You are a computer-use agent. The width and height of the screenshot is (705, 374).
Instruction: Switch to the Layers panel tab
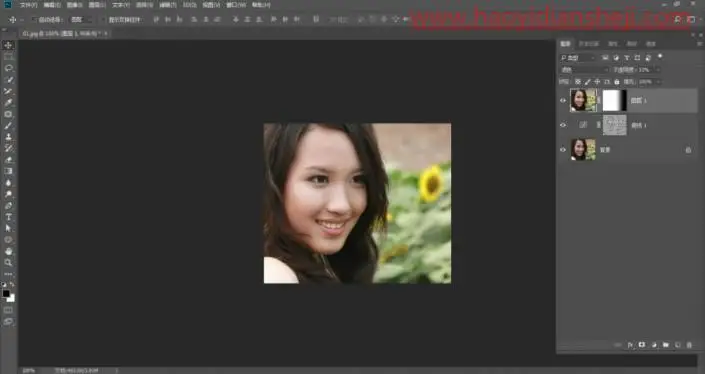pos(565,44)
